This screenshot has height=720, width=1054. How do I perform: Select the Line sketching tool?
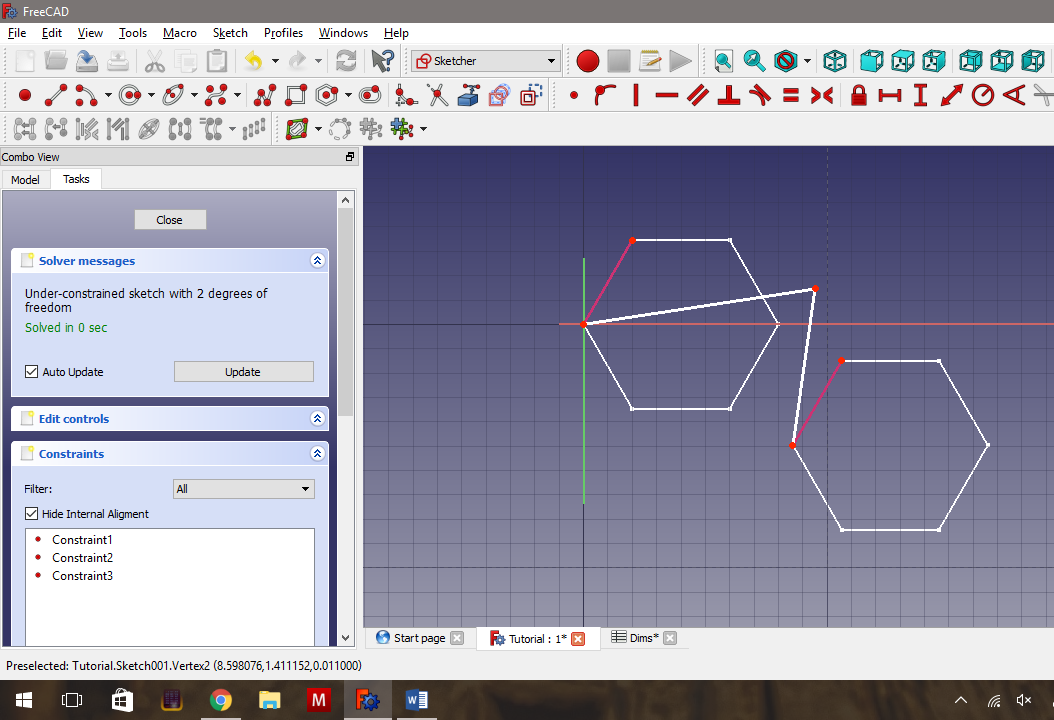pyautogui.click(x=55, y=94)
